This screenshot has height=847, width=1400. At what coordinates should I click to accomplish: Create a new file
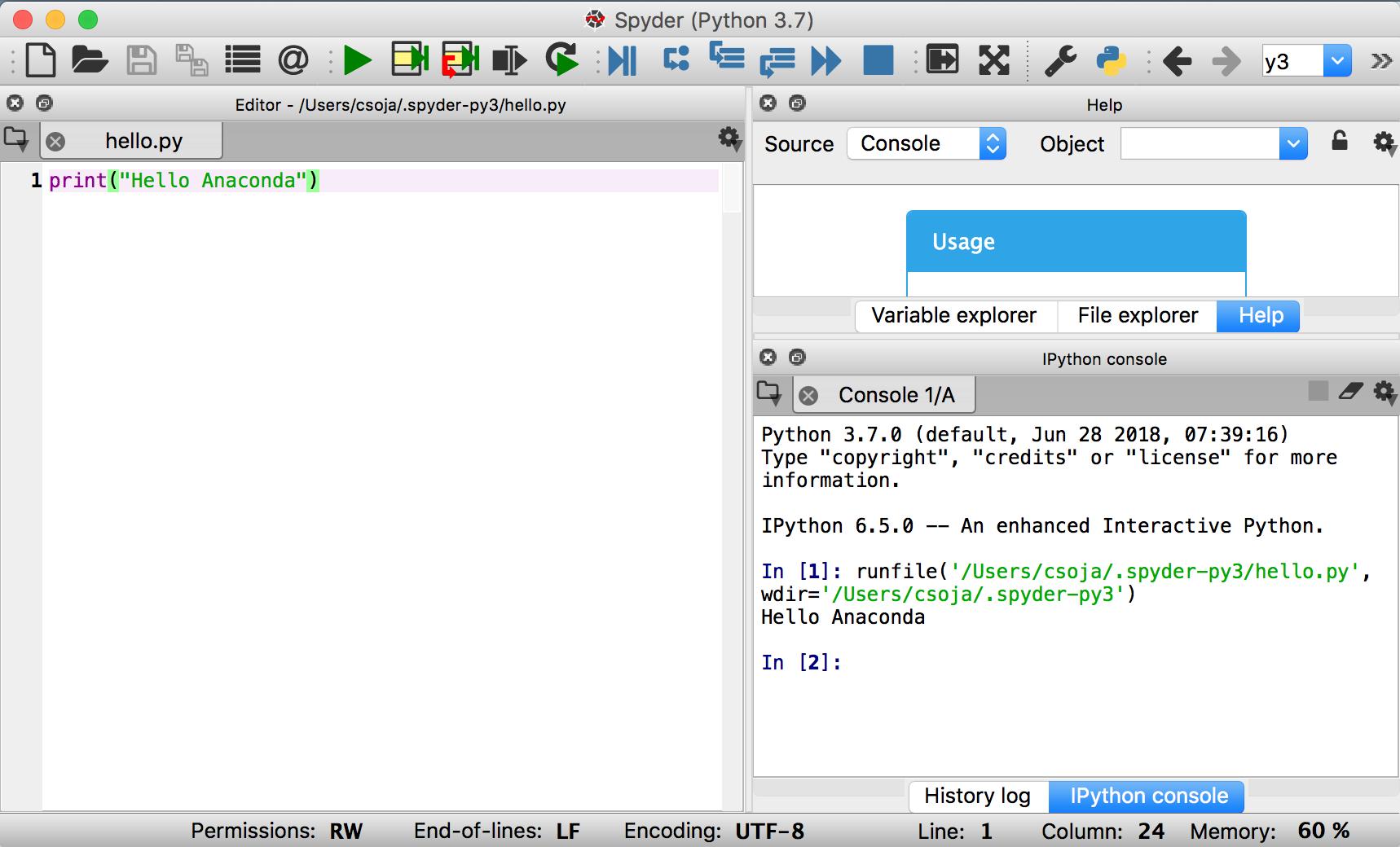pyautogui.click(x=41, y=59)
